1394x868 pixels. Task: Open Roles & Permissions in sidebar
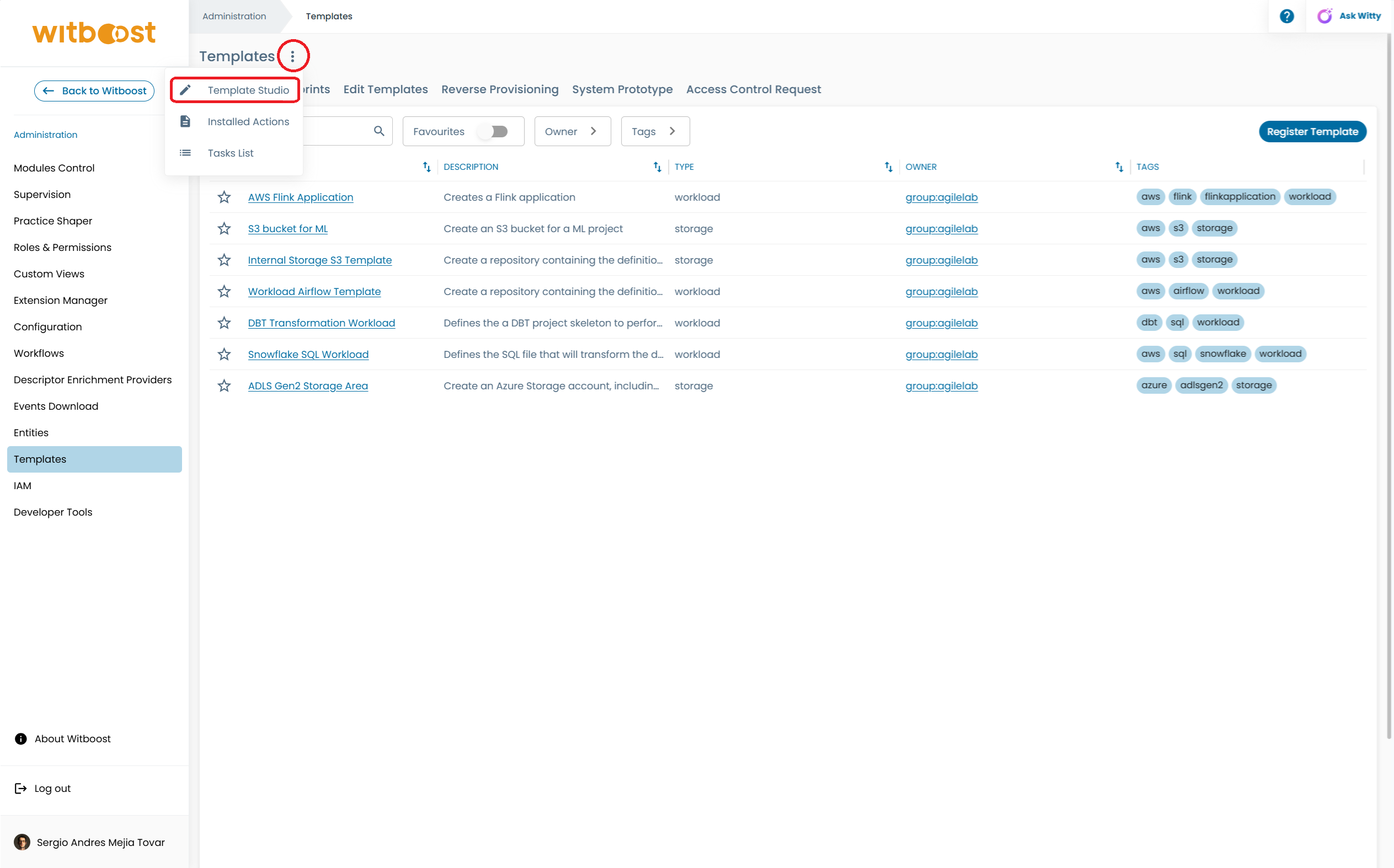click(62, 248)
